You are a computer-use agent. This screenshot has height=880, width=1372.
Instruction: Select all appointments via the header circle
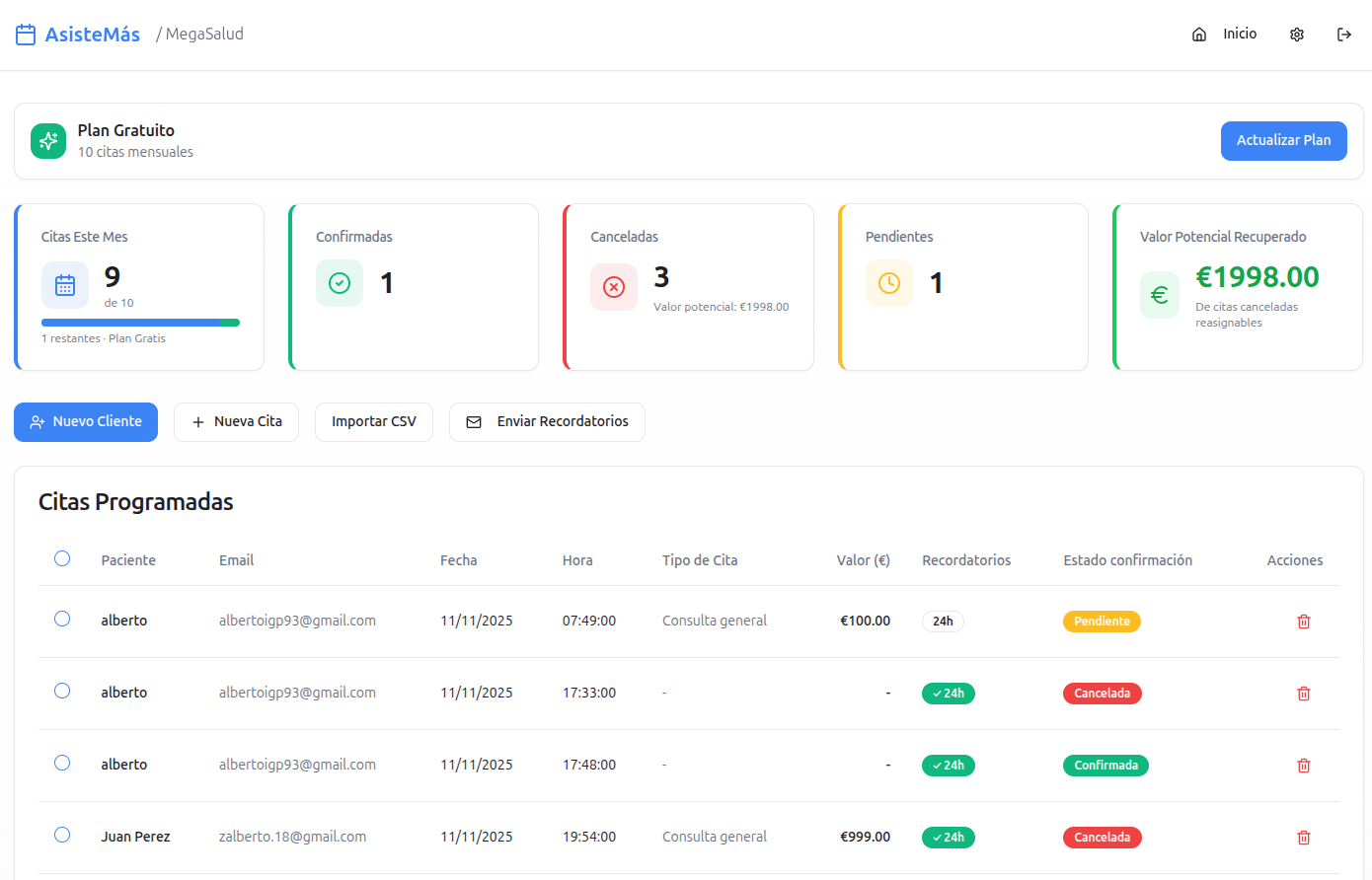click(x=62, y=558)
